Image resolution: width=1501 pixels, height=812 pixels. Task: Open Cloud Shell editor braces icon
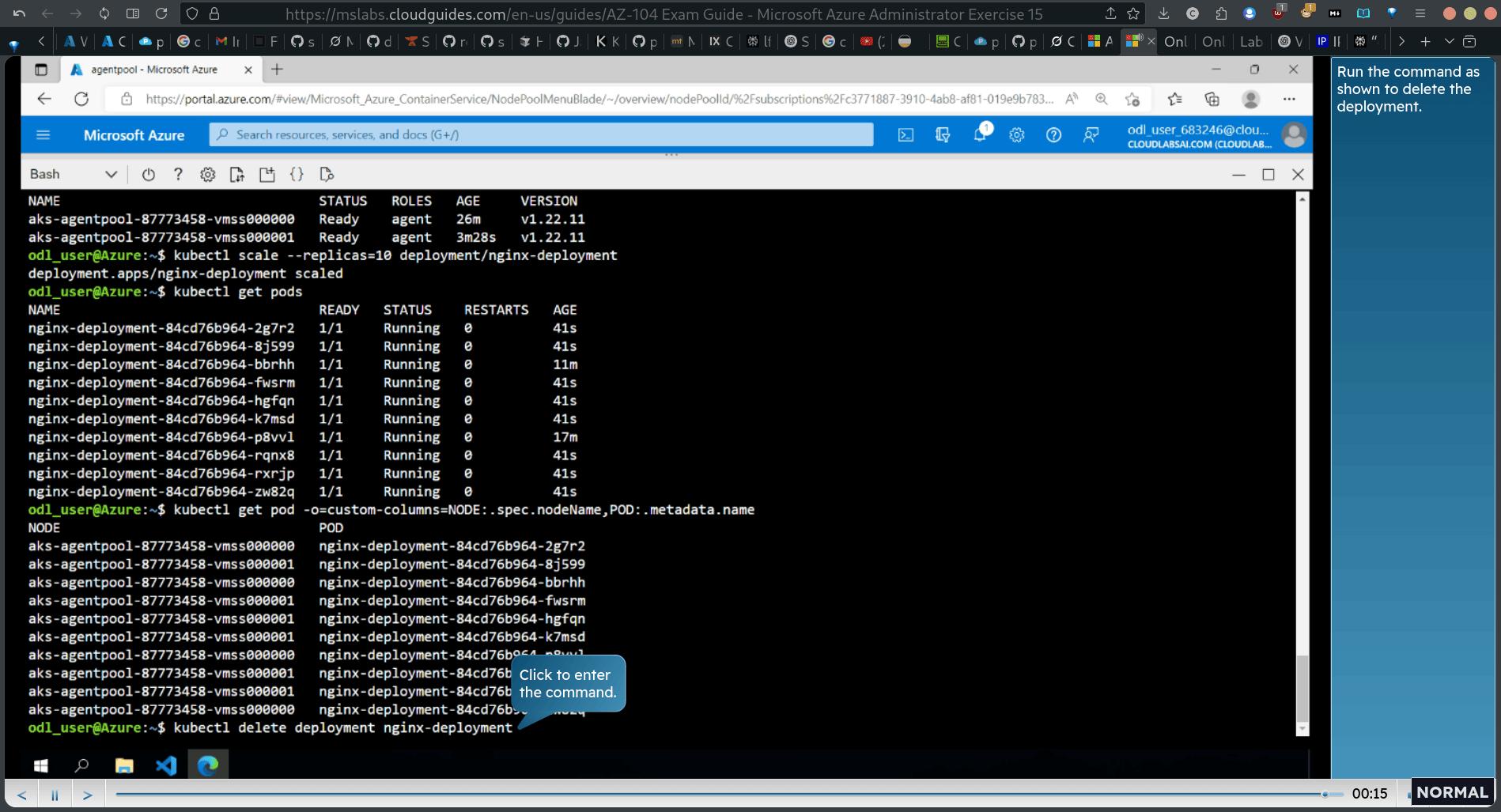297,175
